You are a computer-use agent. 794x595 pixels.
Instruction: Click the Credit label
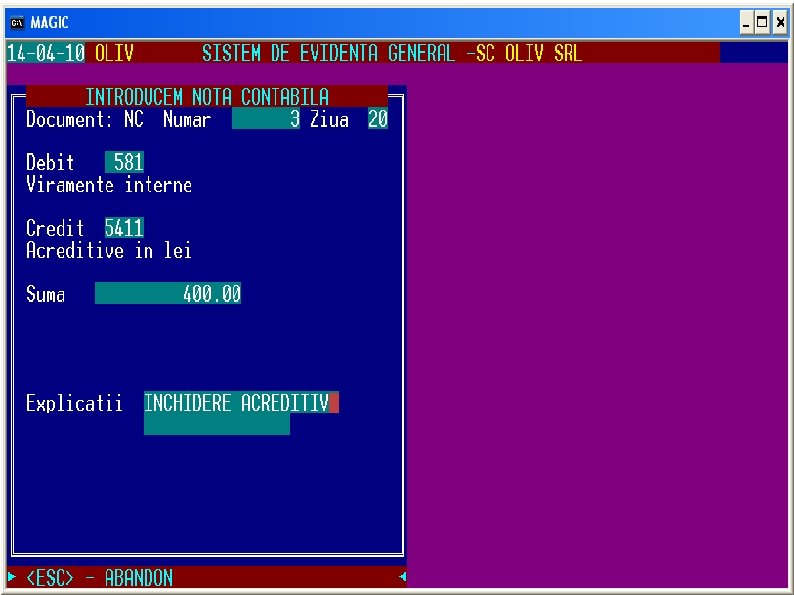pyautogui.click(x=55, y=228)
